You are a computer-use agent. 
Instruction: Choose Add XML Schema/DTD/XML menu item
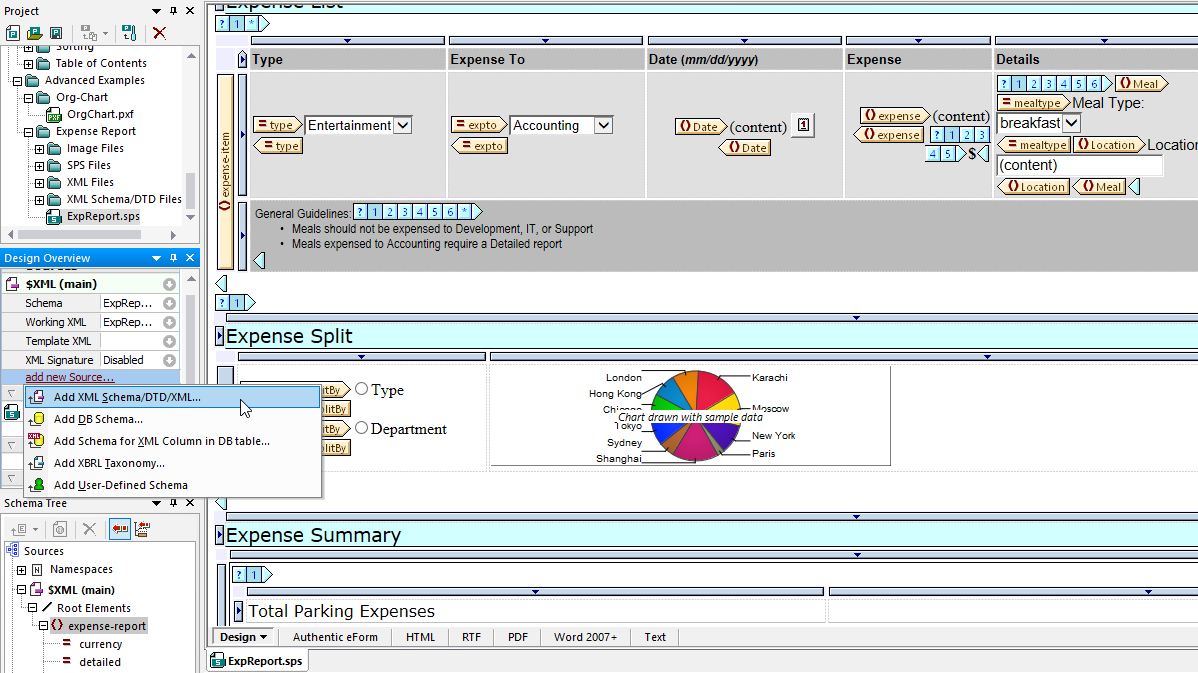(127, 397)
